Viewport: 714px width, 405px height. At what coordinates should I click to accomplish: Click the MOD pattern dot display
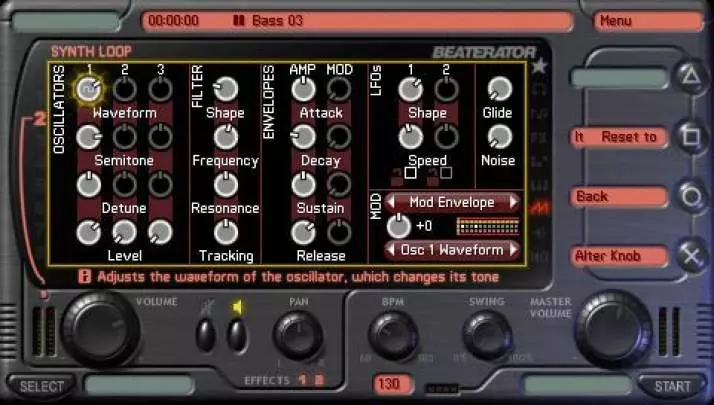click(x=488, y=226)
